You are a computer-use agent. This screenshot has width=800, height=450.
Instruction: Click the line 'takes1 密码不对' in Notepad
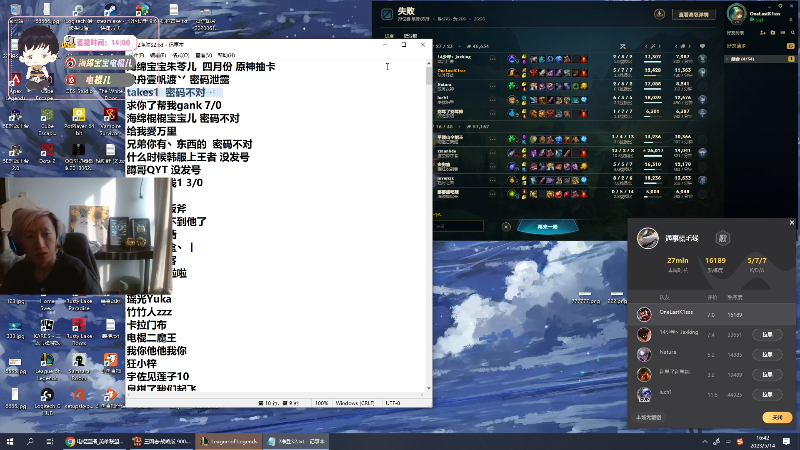tap(166, 92)
